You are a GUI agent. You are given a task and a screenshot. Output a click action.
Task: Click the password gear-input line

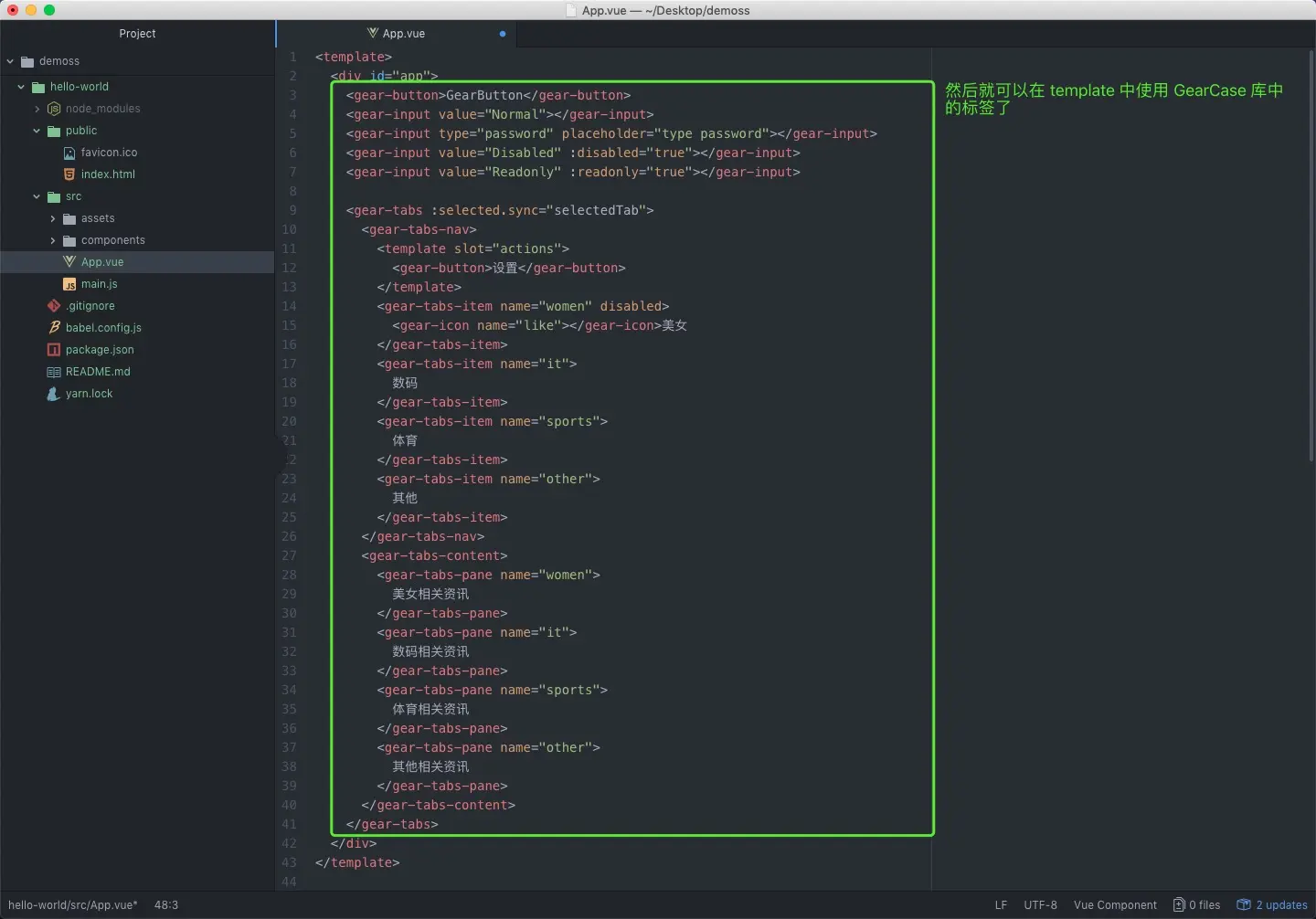point(611,133)
